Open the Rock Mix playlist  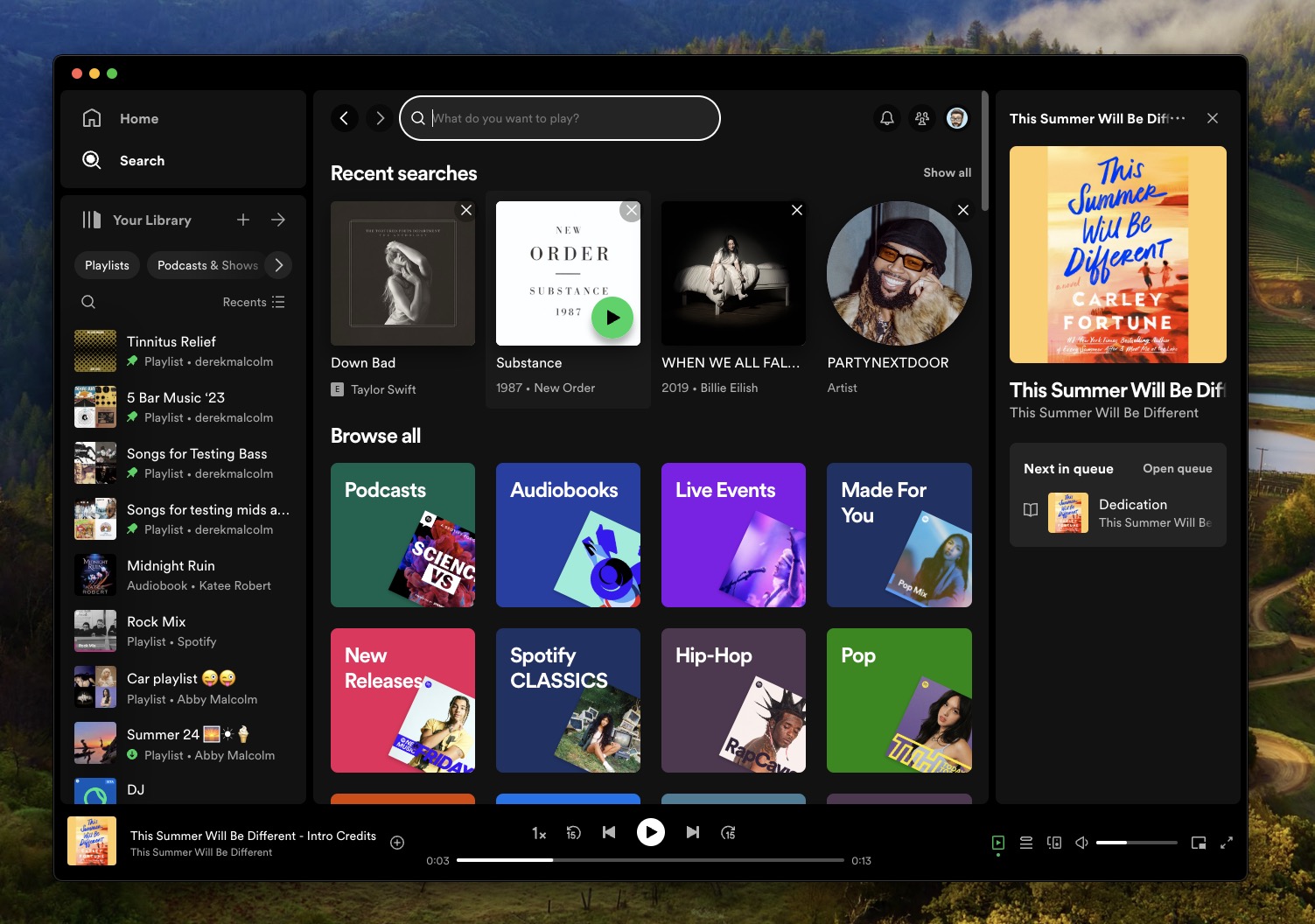tap(184, 631)
